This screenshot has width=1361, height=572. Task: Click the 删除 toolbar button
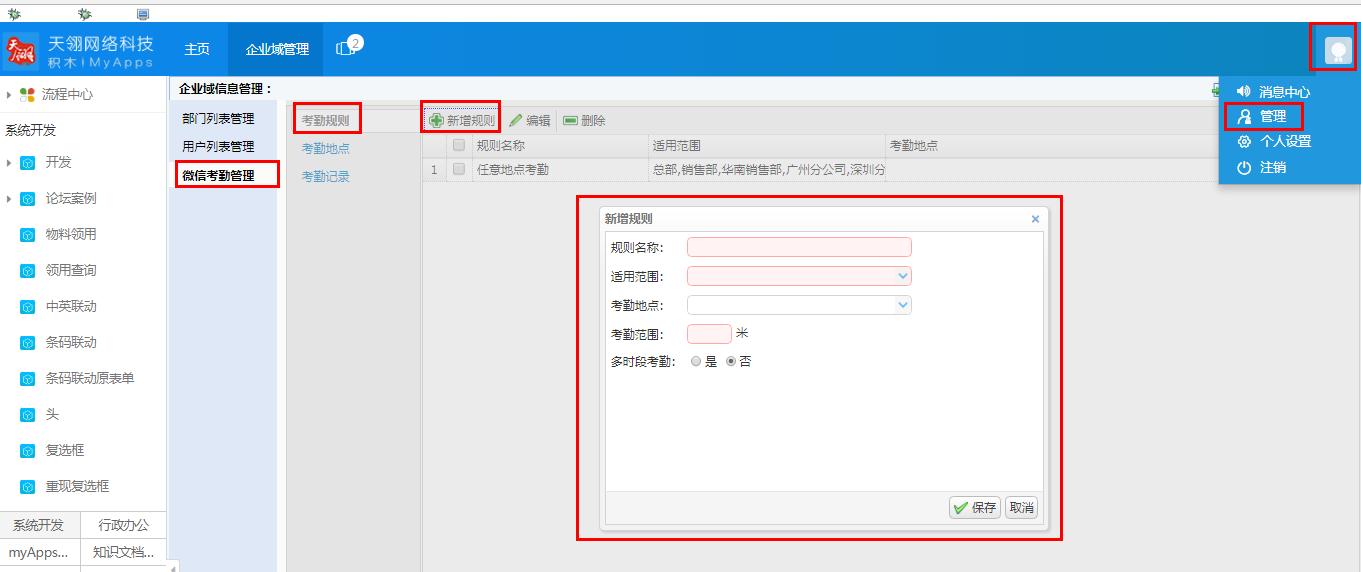click(584, 120)
